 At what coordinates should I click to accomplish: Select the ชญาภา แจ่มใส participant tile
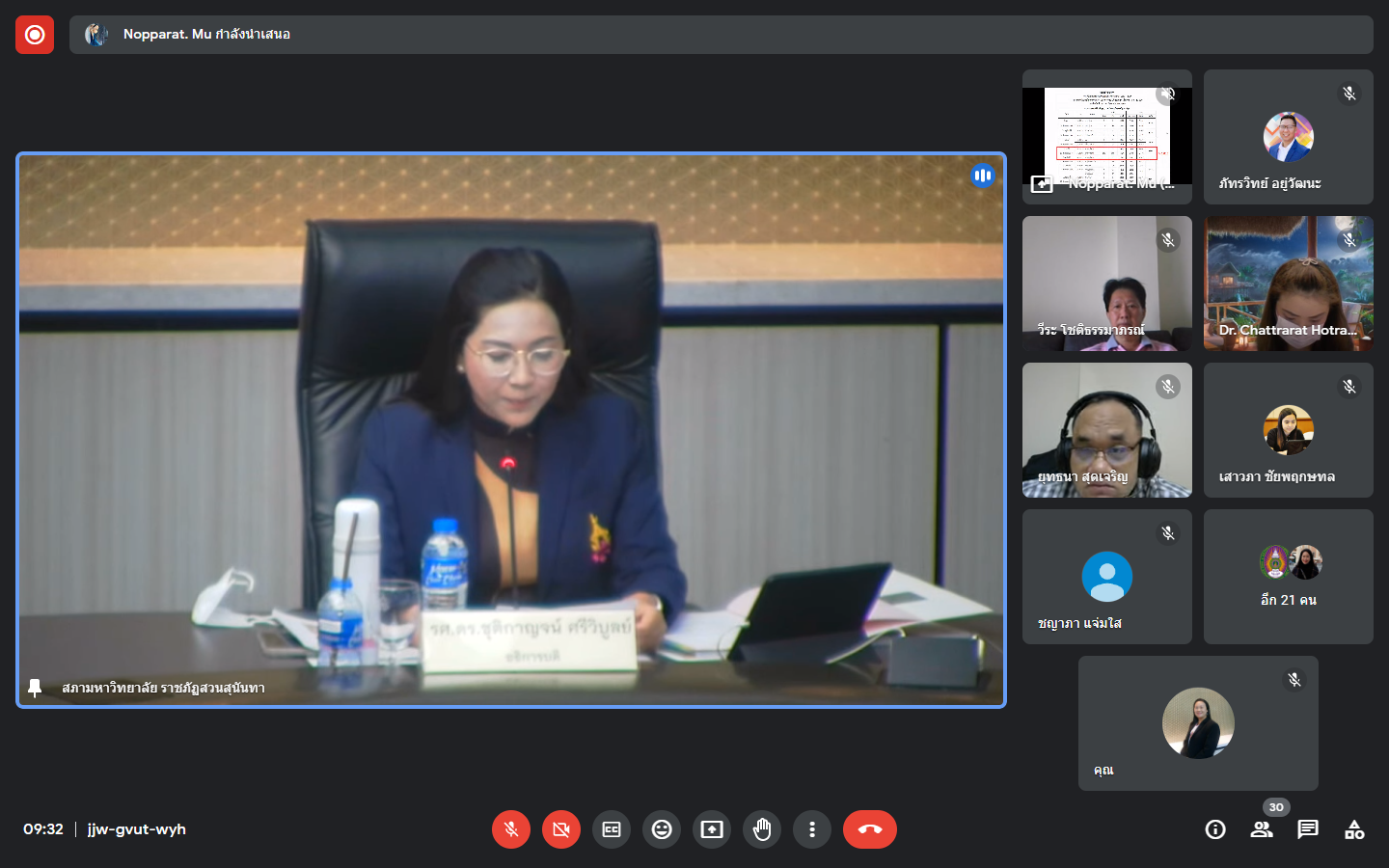[x=1106, y=577]
